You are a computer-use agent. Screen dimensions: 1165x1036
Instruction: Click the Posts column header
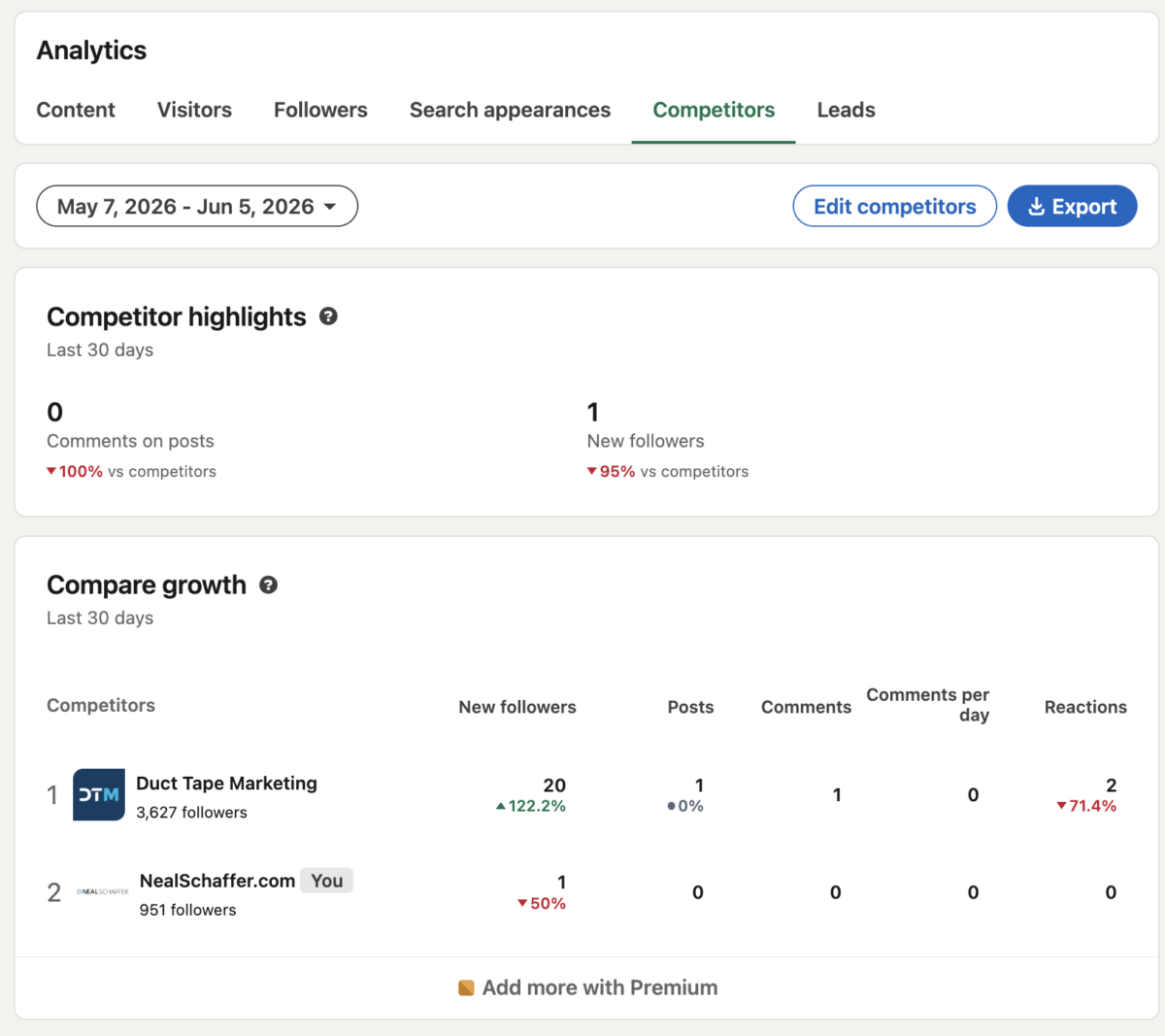[690, 707]
